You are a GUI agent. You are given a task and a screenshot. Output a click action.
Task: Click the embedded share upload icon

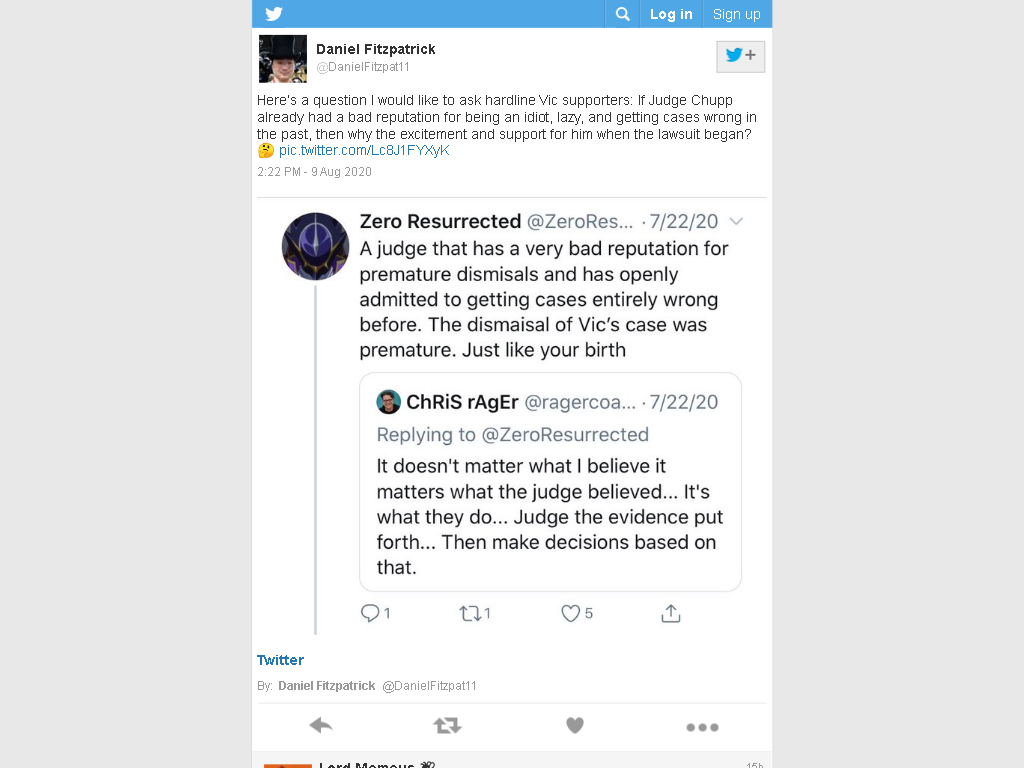pyautogui.click(x=671, y=613)
